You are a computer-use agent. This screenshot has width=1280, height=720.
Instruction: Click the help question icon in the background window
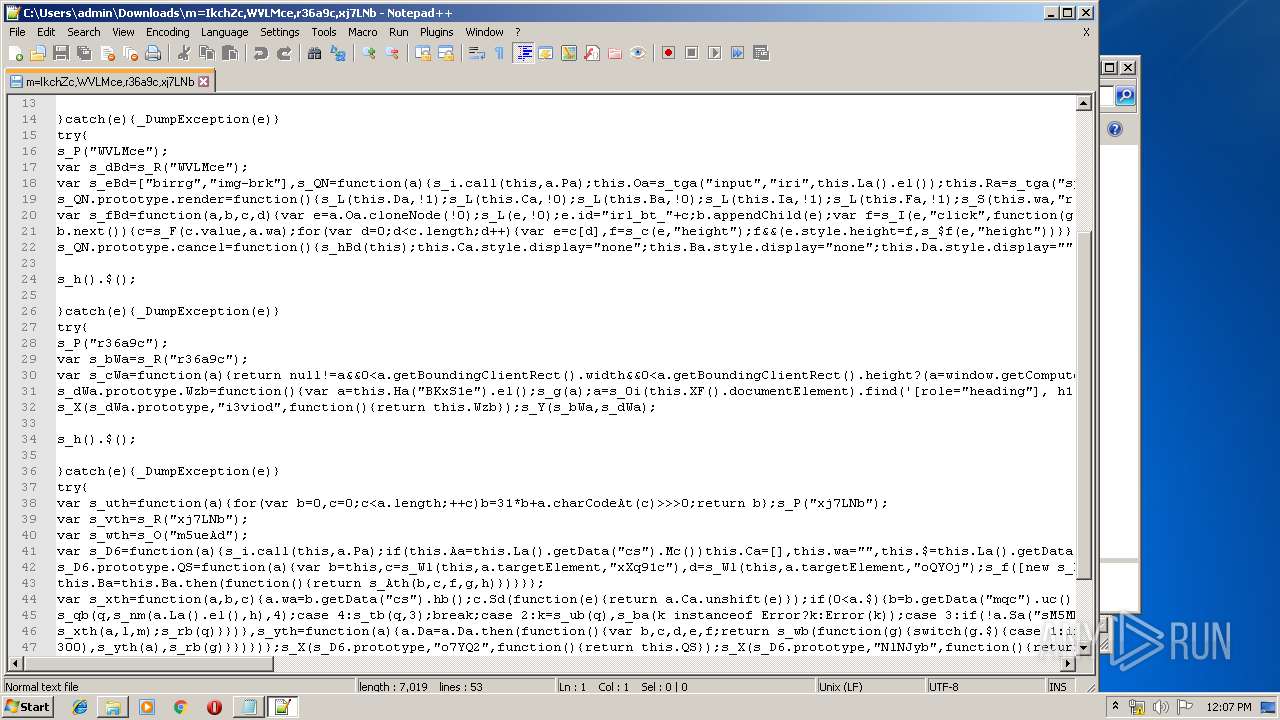1116,129
